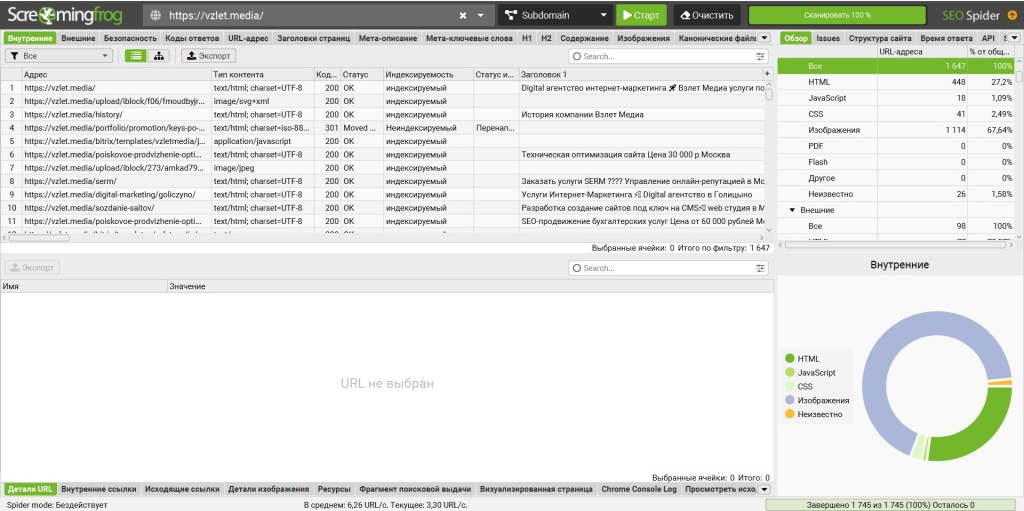Open the URL history dropdown arrow
Viewport: 1024px width, 511px height.
(481, 16)
